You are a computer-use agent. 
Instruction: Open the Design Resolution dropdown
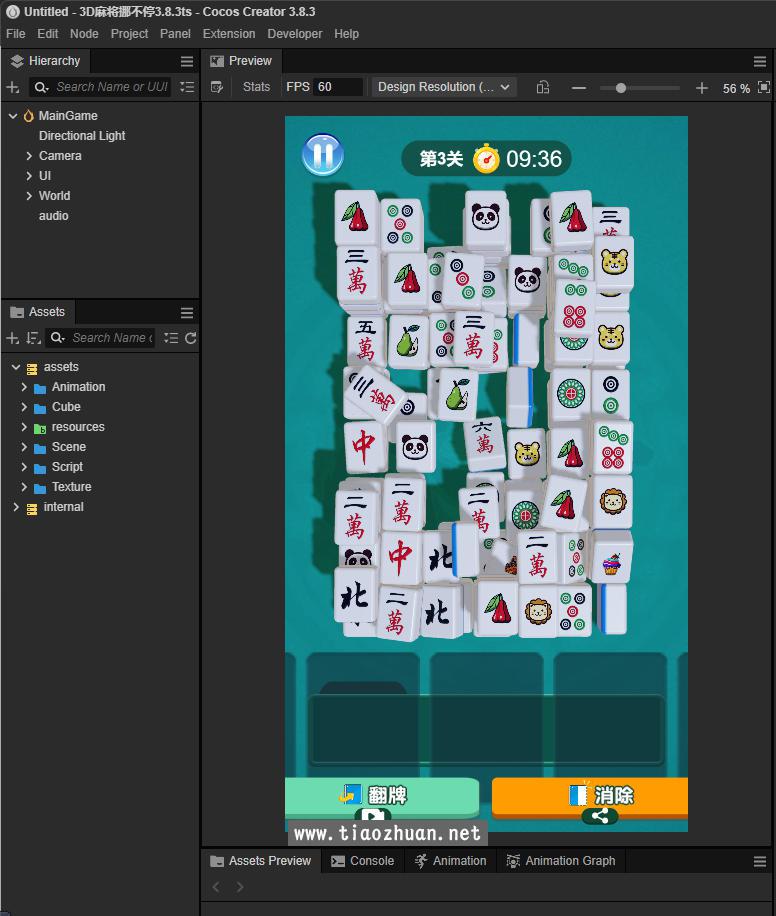pos(444,87)
